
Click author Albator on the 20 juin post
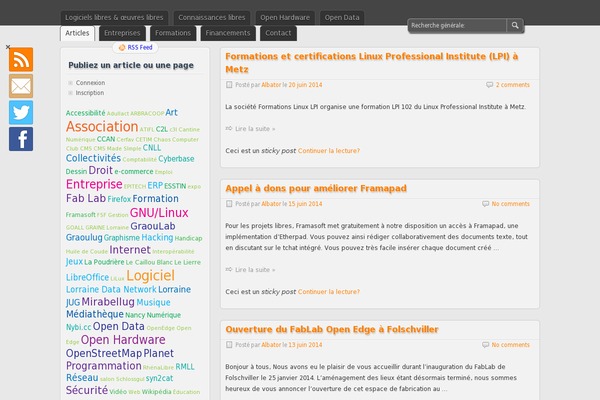(271, 85)
